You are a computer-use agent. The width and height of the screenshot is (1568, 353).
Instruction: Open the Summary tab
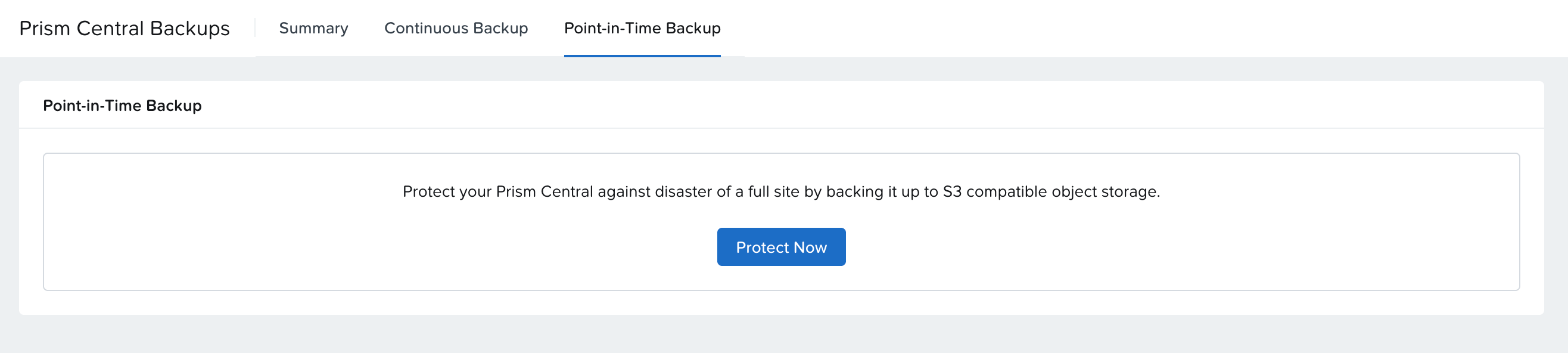point(313,28)
